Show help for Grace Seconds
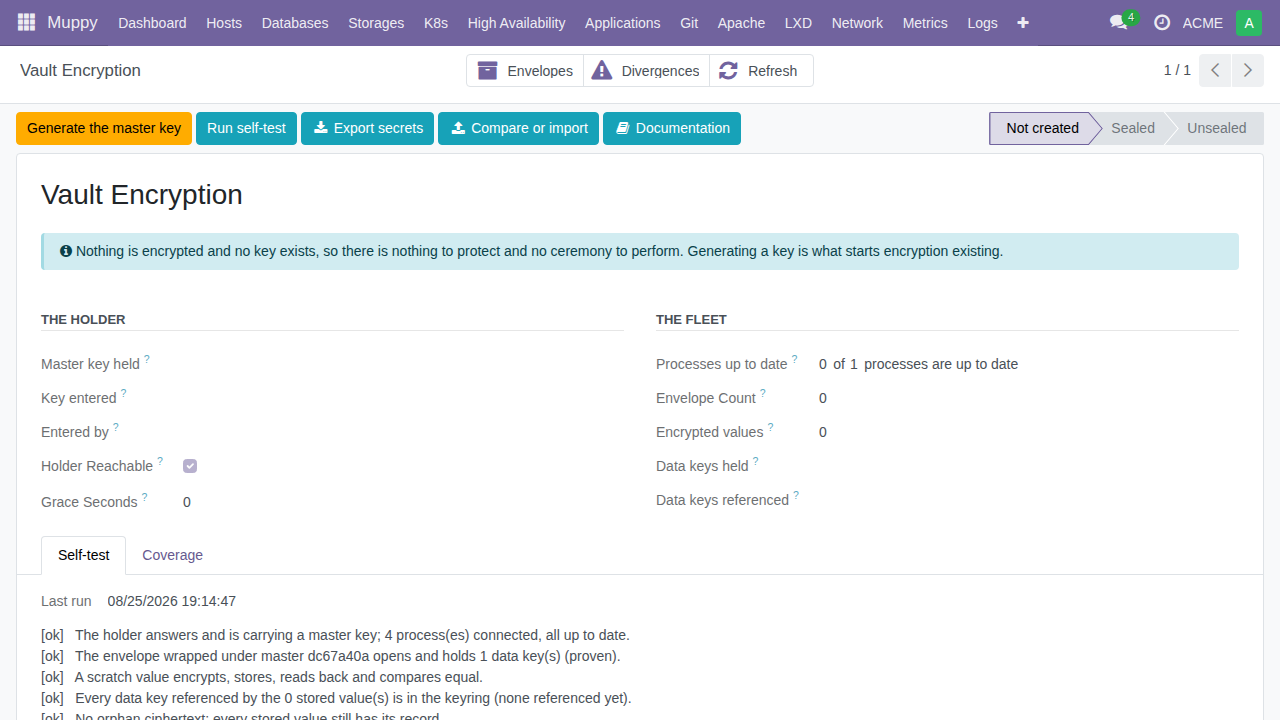 tap(145, 497)
